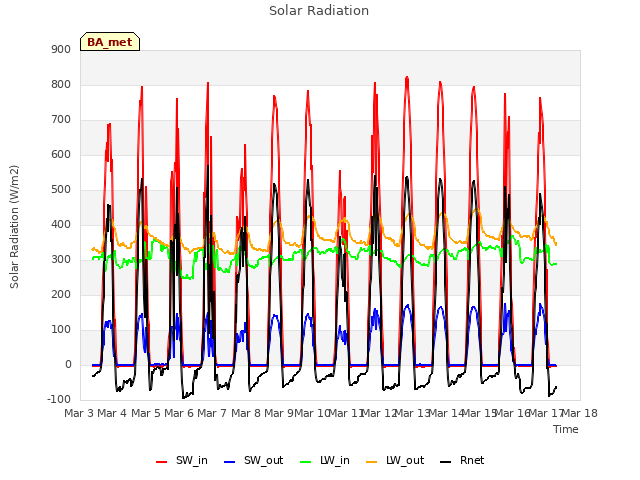Click the 600 y-axis tick label
The image size is (640, 480).
point(61,154)
